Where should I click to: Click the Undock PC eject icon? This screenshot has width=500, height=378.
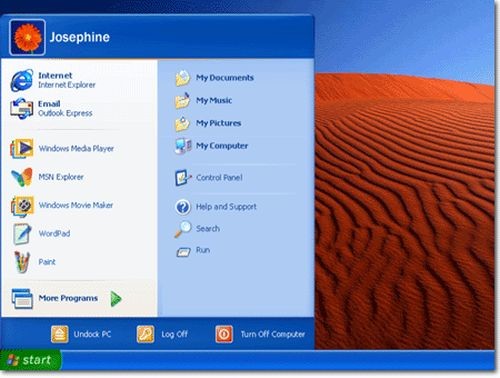click(60, 334)
